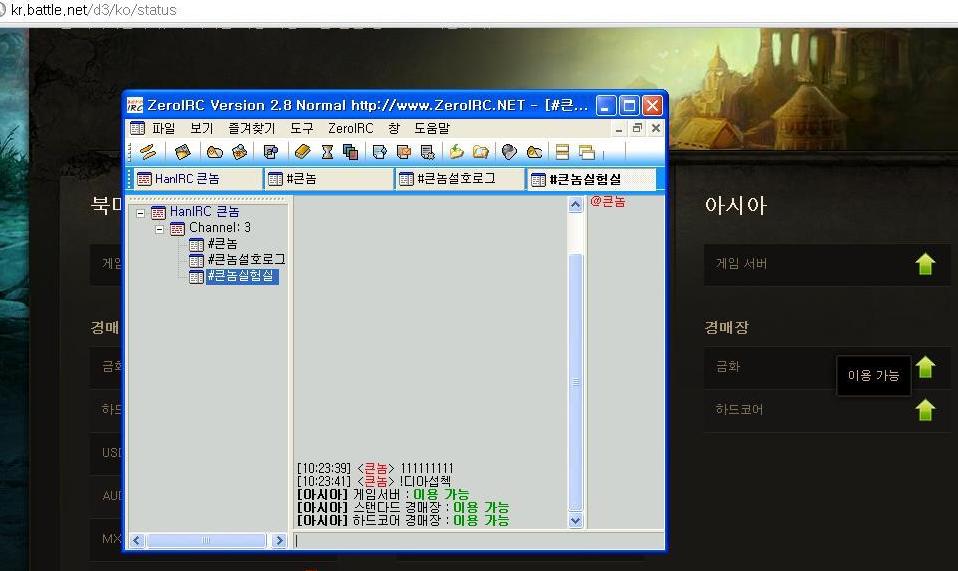Select the #큰놈실험실 tab

591,179
